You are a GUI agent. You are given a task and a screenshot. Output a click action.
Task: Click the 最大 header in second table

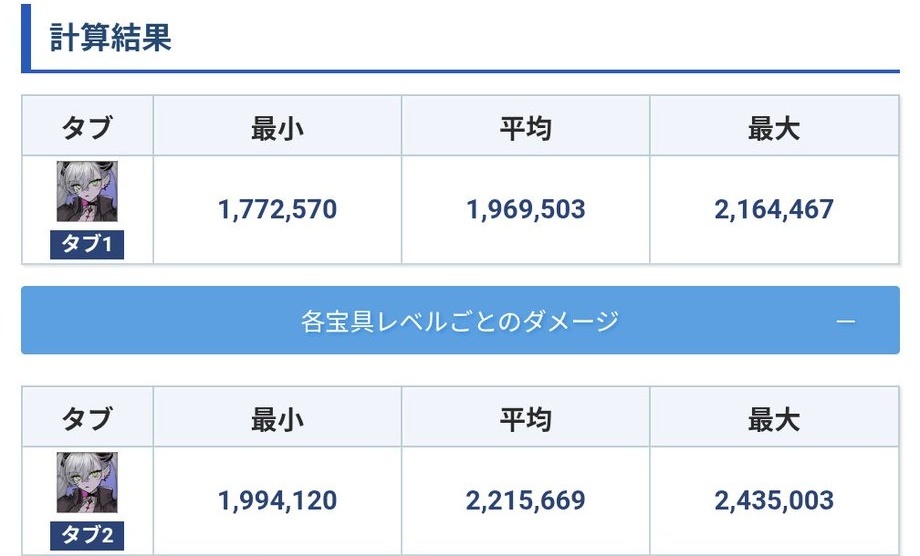tap(774, 419)
